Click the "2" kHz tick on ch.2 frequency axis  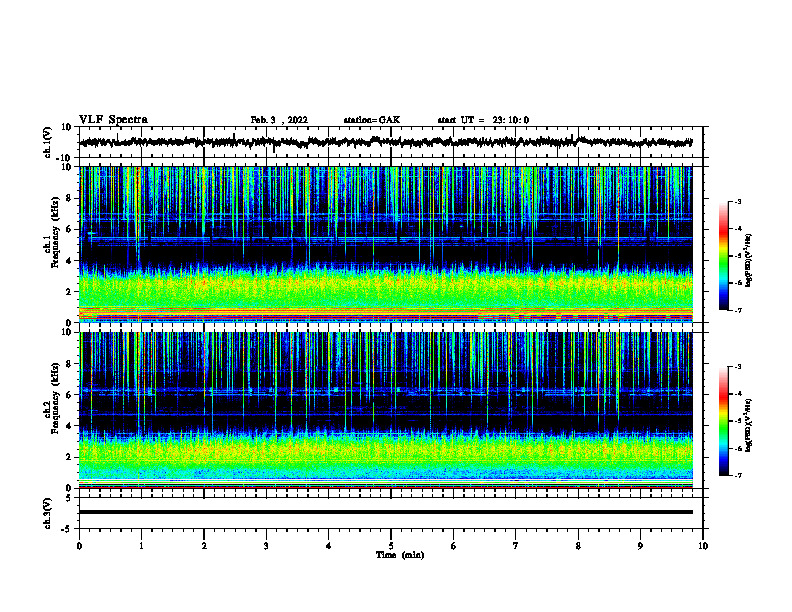(x=69, y=457)
